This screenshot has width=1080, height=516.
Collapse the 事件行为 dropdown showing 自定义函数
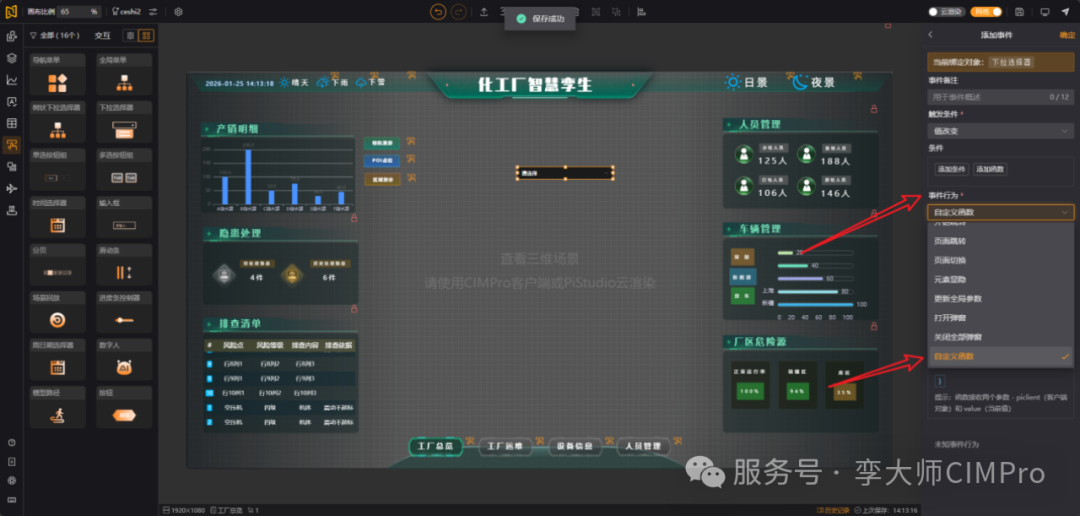(x=999, y=212)
